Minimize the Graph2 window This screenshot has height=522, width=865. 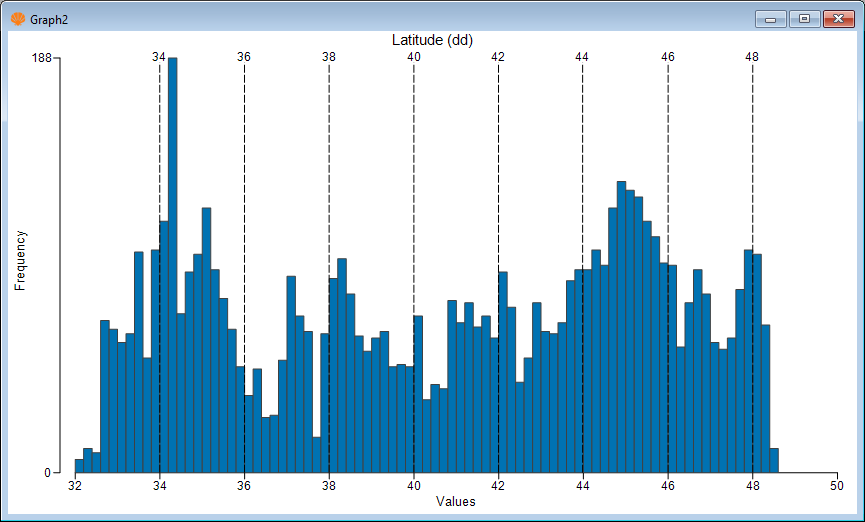tap(770, 19)
